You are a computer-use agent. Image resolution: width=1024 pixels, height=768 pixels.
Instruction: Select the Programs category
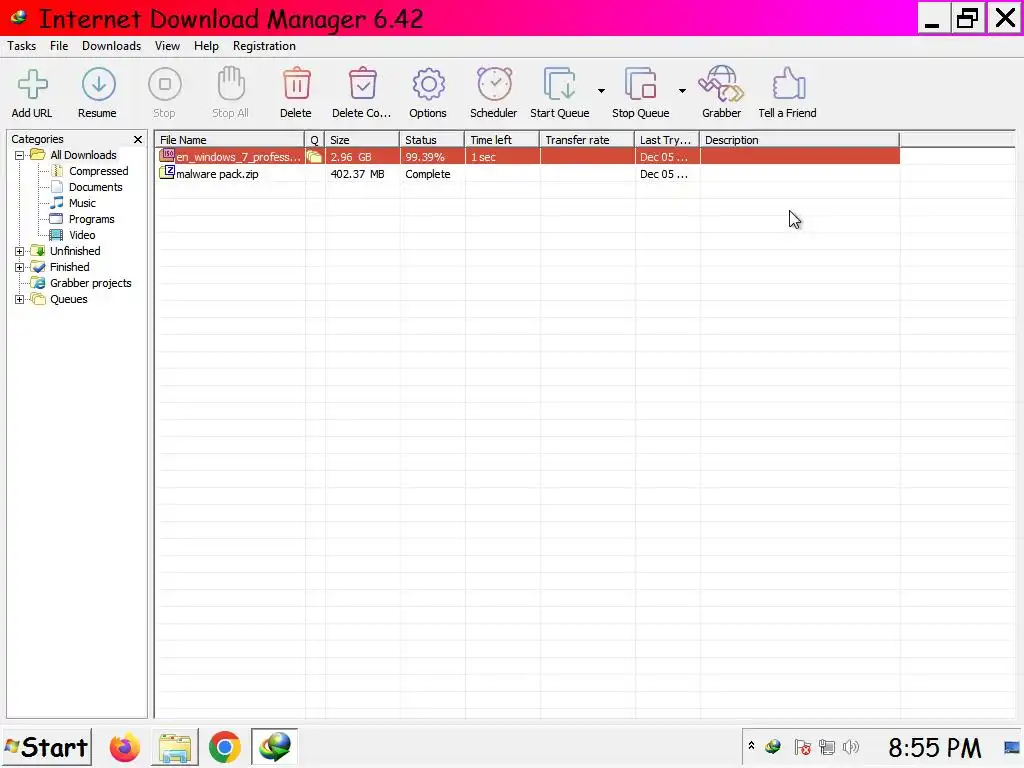click(91, 219)
